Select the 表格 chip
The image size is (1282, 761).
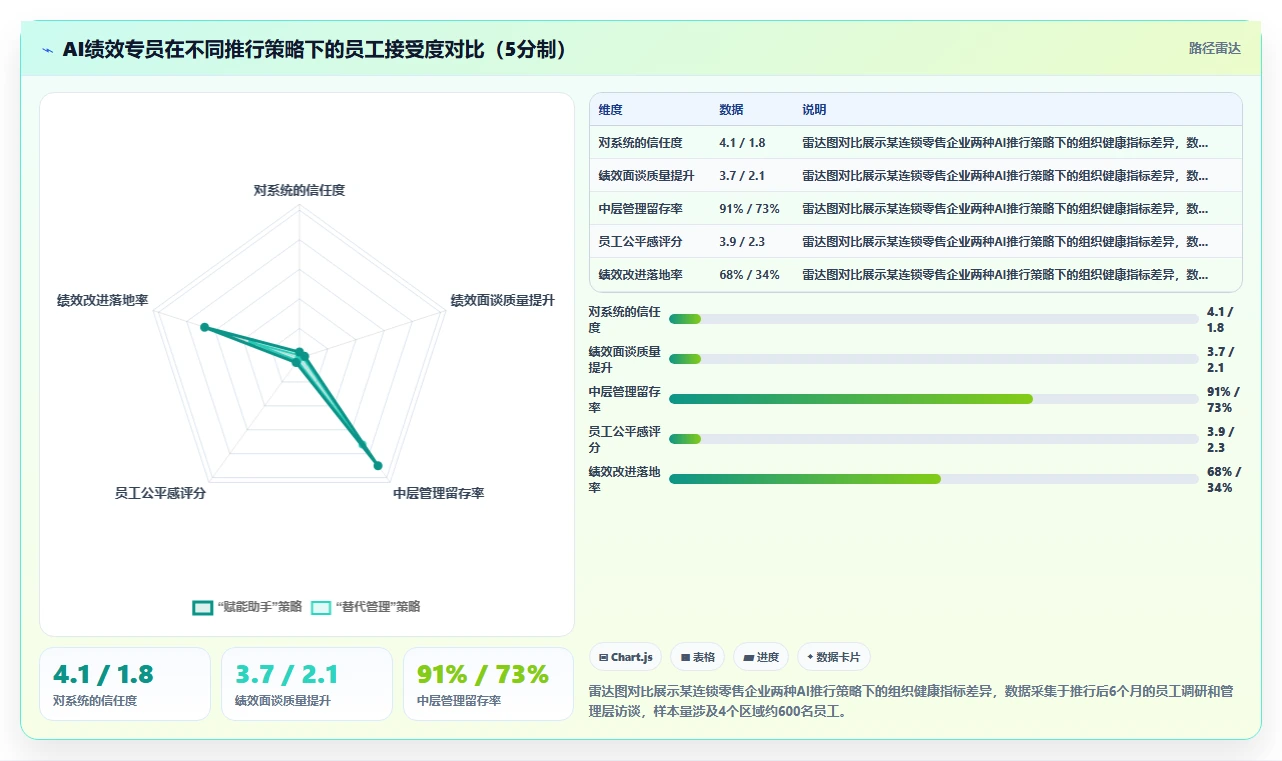coord(698,657)
